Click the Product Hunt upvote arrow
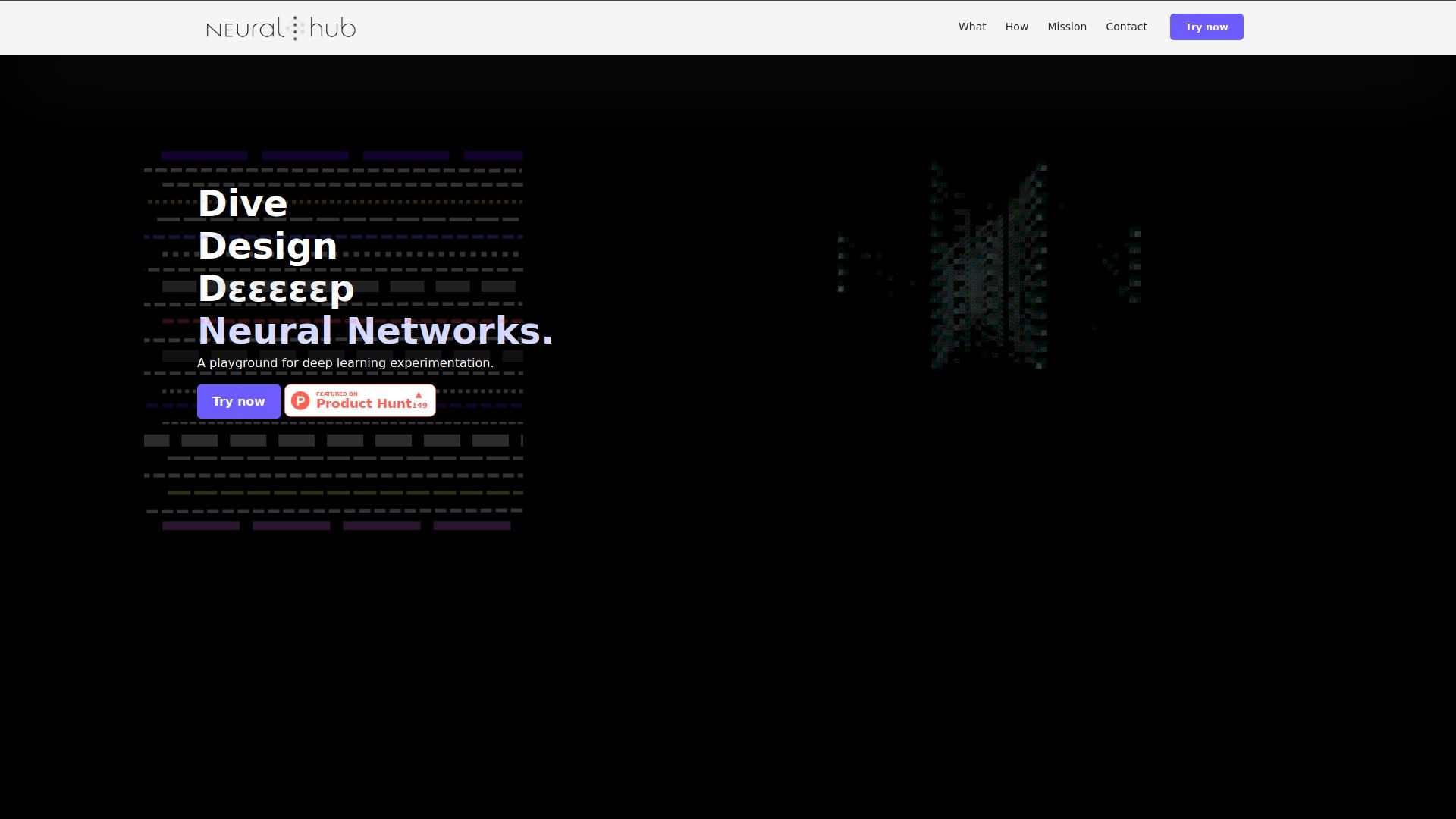Viewport: 1456px width, 819px height. click(x=418, y=395)
